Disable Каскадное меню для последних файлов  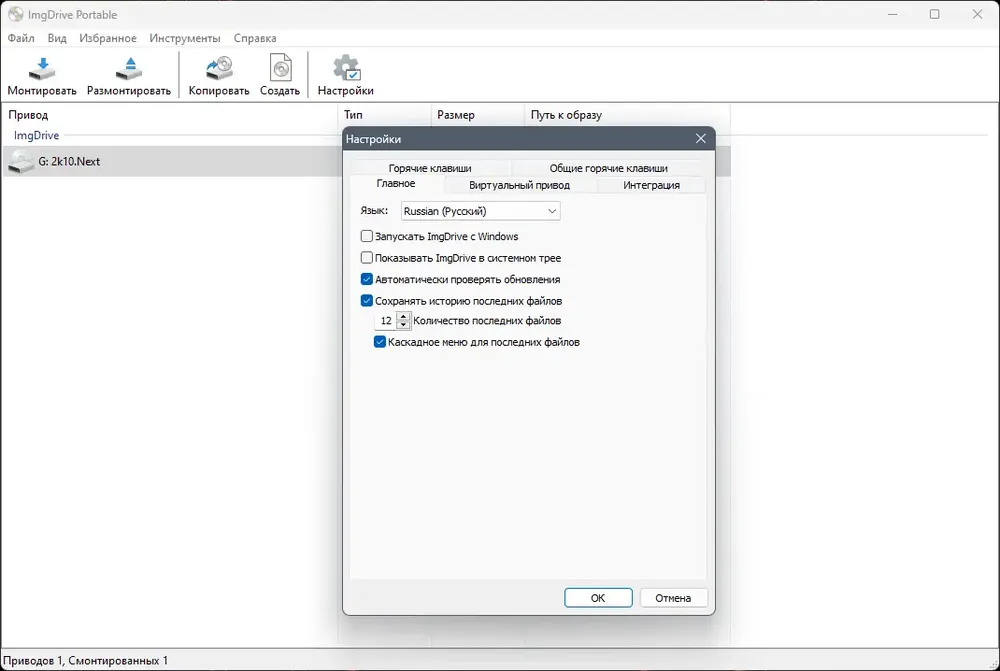point(379,342)
